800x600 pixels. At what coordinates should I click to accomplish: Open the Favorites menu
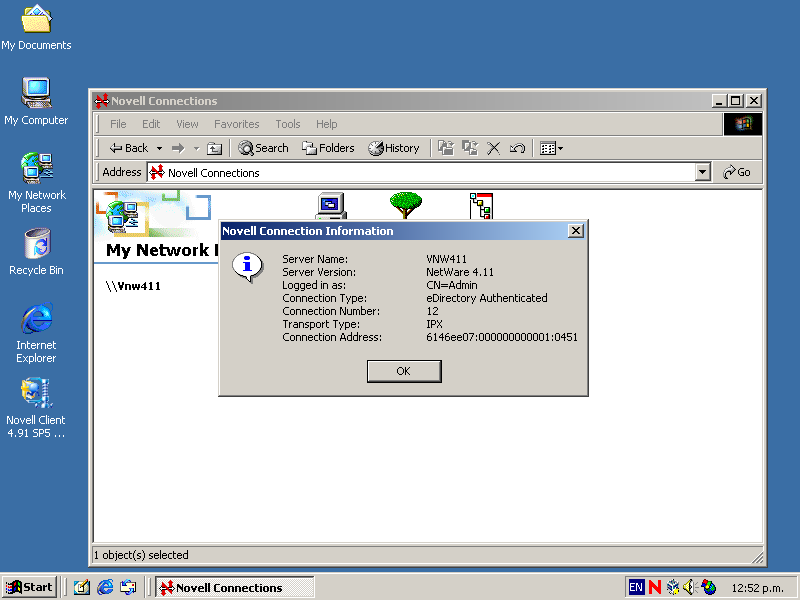coord(237,124)
